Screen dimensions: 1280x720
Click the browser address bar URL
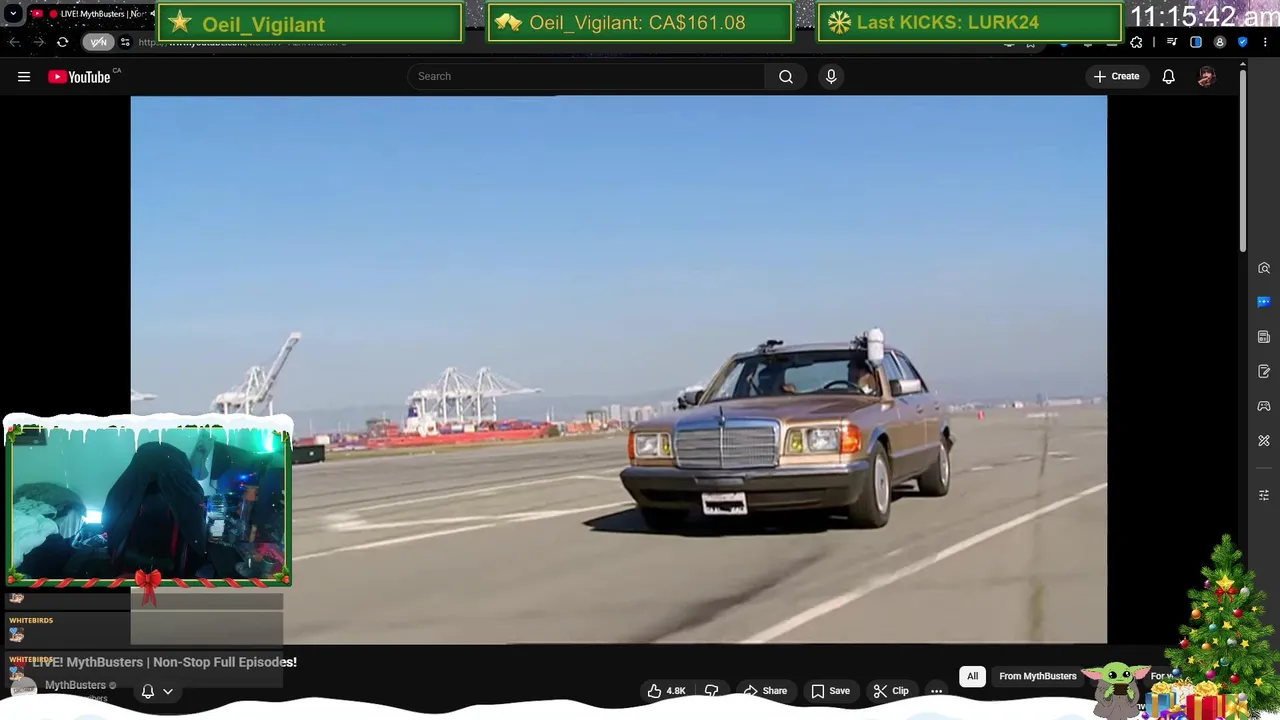pyautogui.click(x=242, y=42)
